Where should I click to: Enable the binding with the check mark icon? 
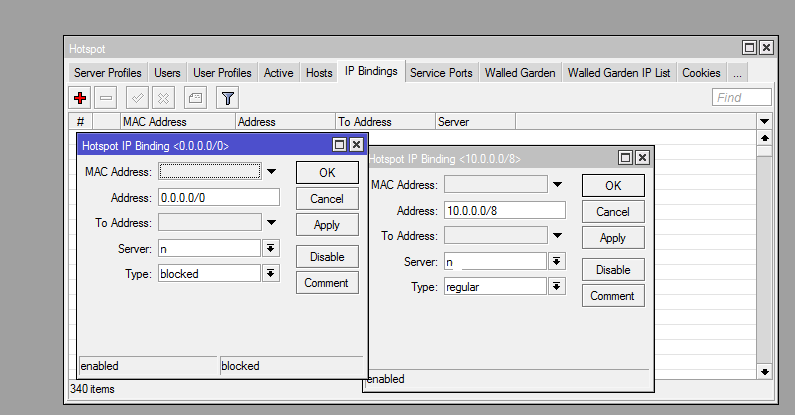137,98
